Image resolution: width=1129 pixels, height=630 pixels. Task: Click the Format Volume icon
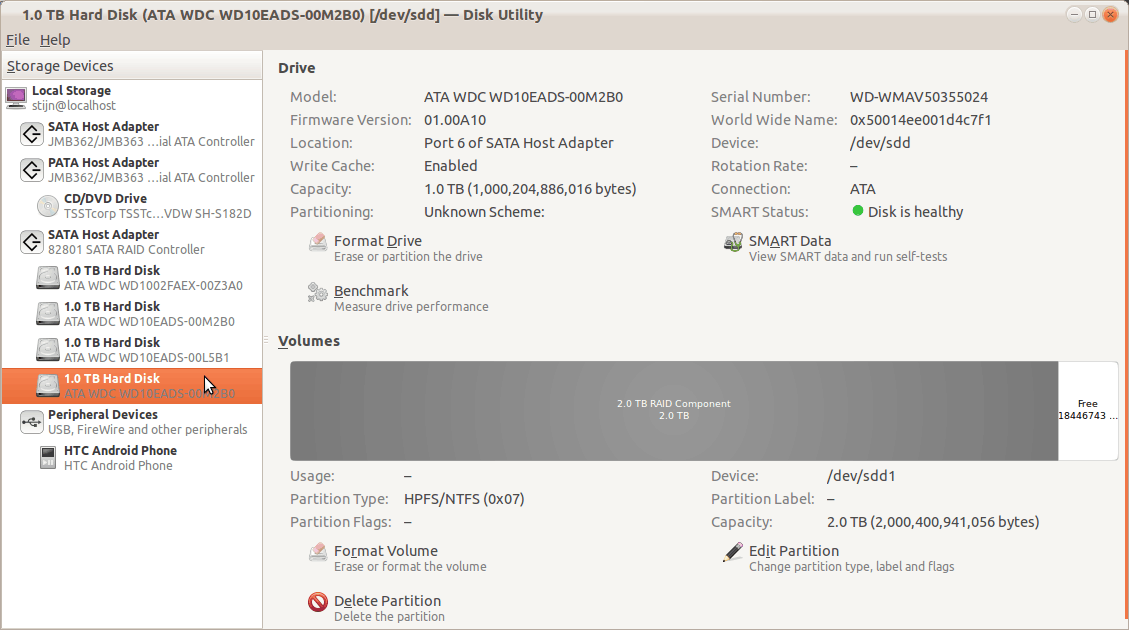click(x=318, y=552)
